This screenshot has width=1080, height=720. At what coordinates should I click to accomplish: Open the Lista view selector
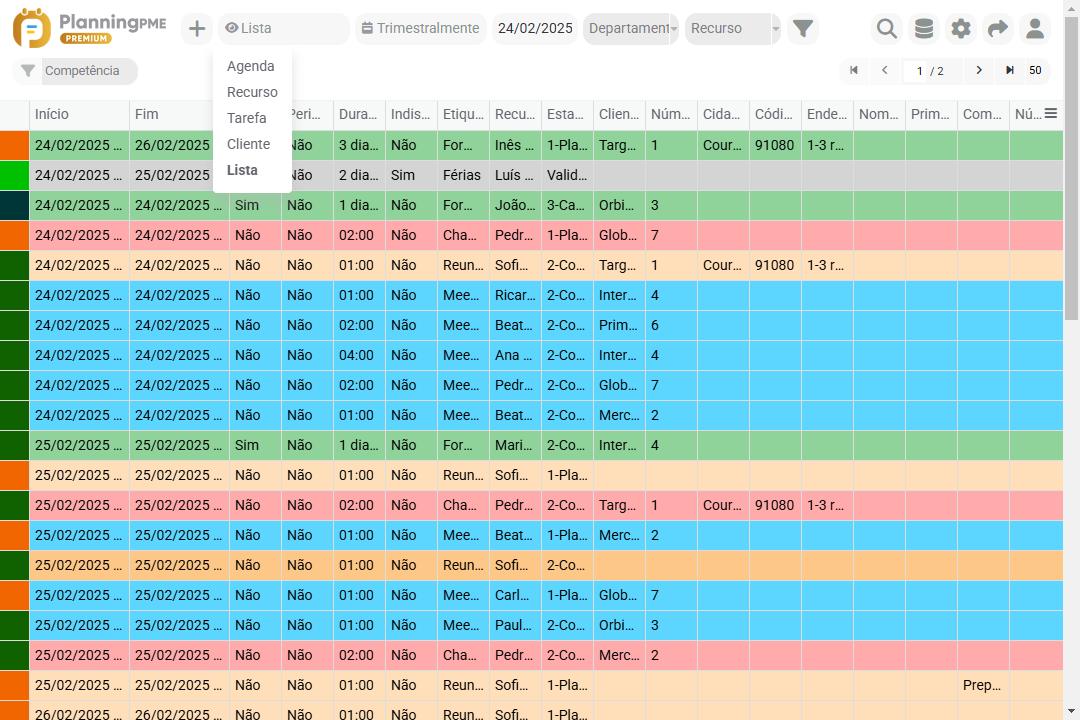(x=284, y=28)
